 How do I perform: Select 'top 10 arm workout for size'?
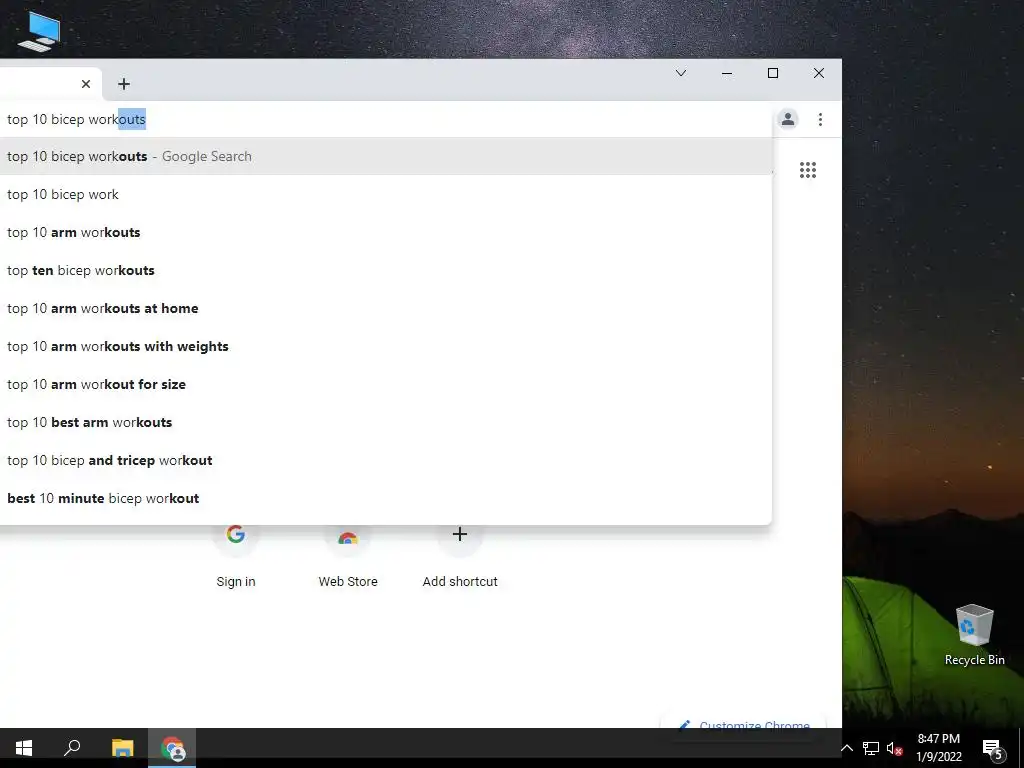point(385,384)
